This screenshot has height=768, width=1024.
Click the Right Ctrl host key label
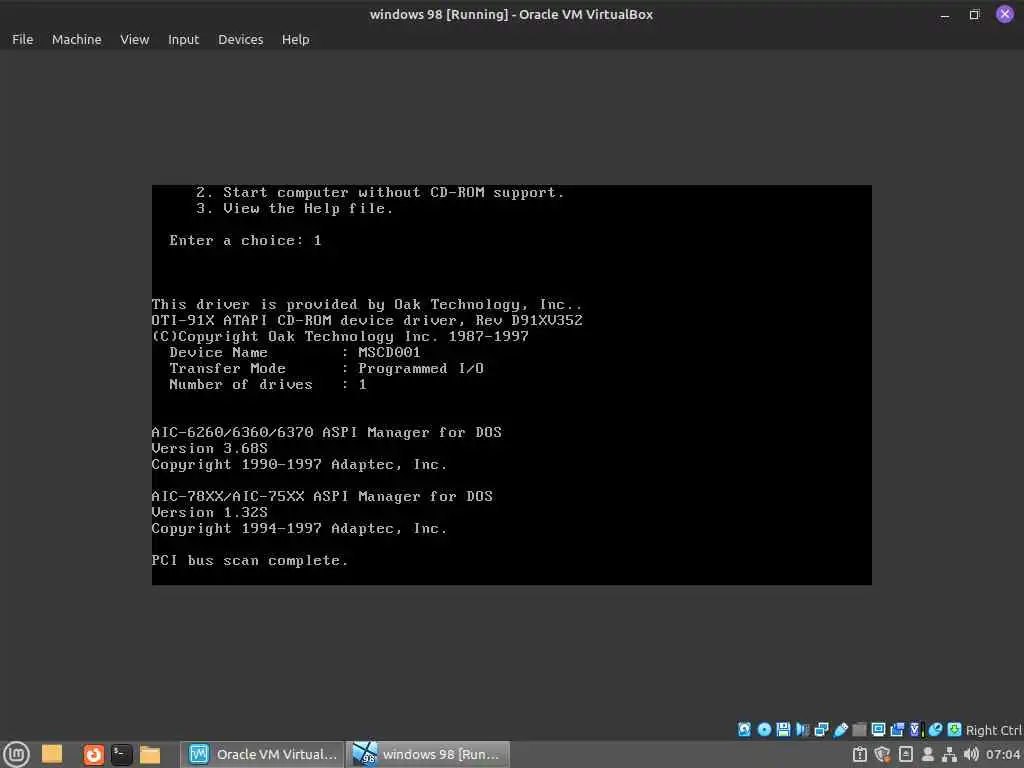994,730
